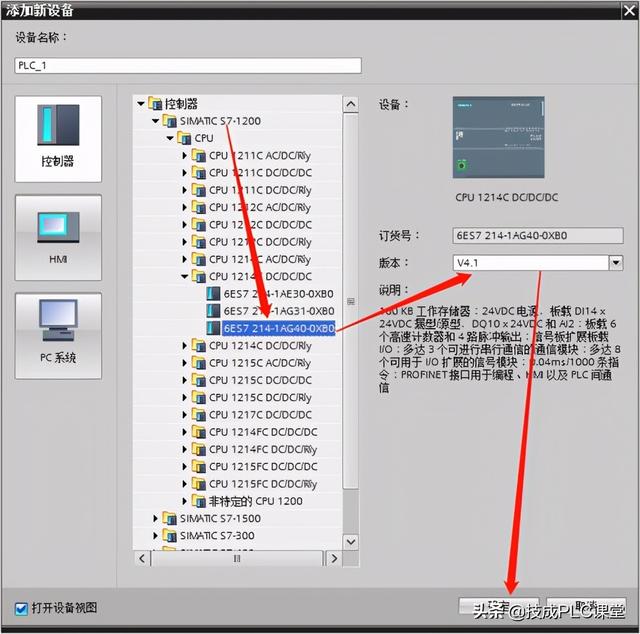
Task: Click folder icon for CPU 1211C DC/DC/DC
Action: pos(199,173)
